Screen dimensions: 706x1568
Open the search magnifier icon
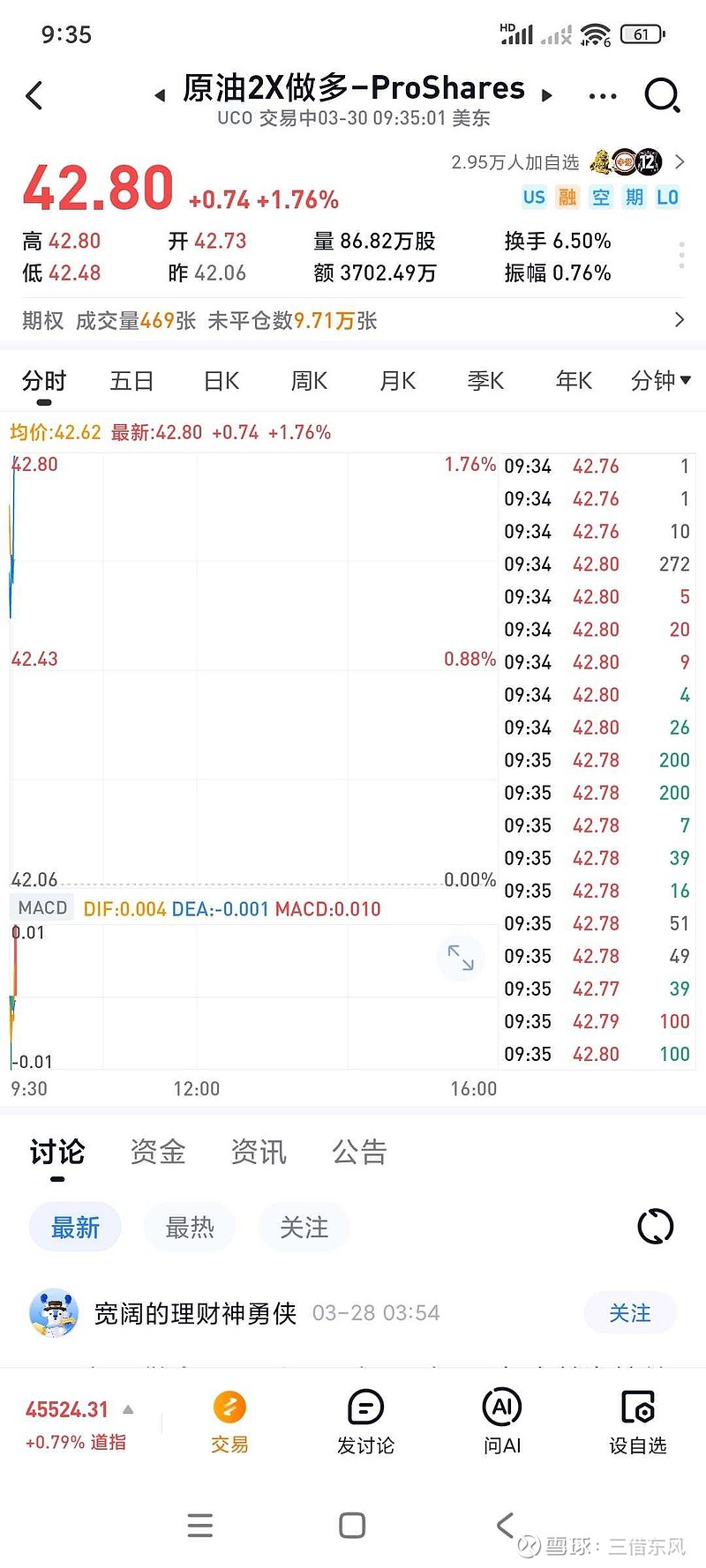(x=661, y=94)
